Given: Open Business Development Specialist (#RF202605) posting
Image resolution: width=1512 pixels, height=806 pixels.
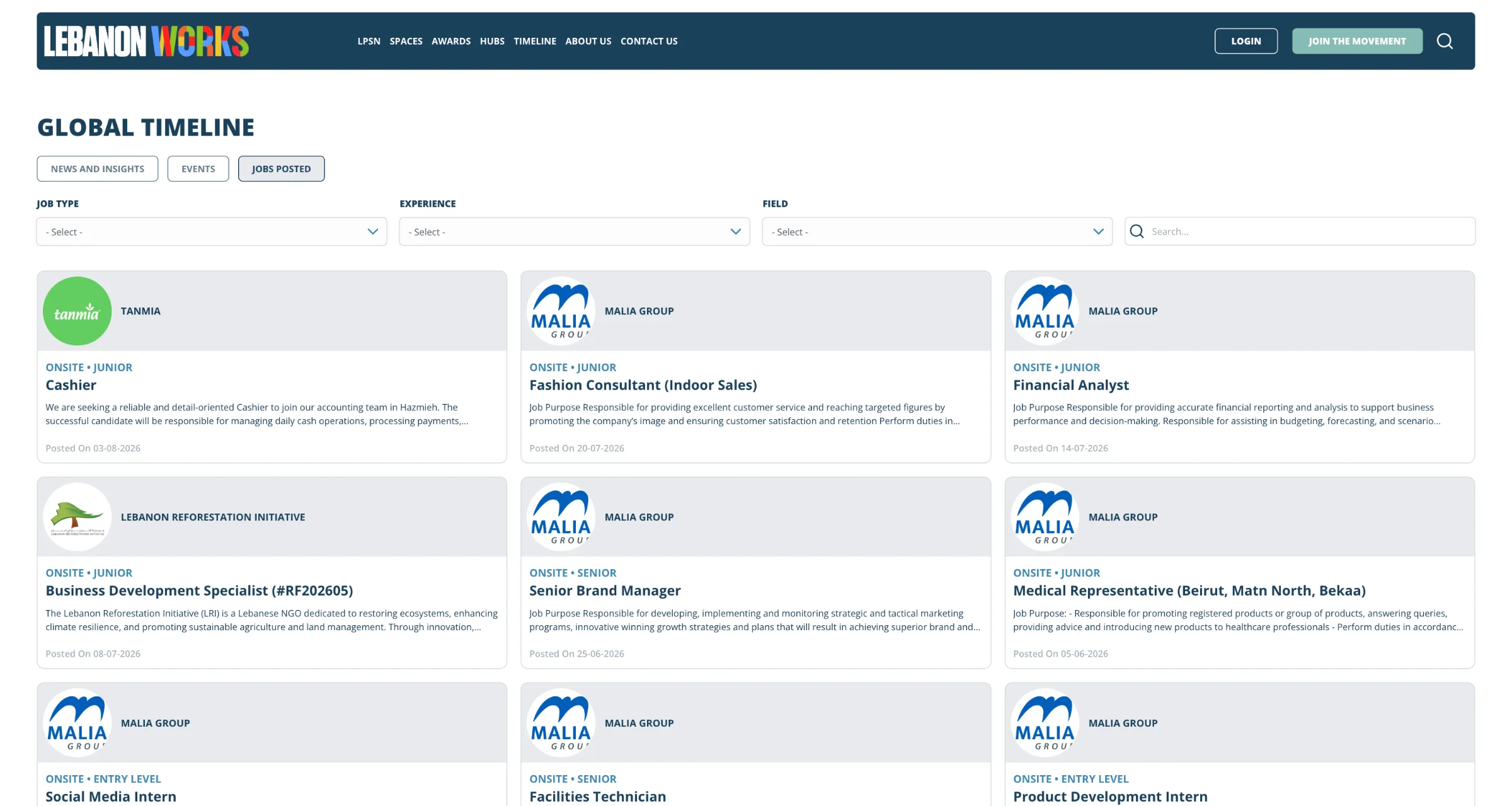Looking at the screenshot, I should (199, 590).
